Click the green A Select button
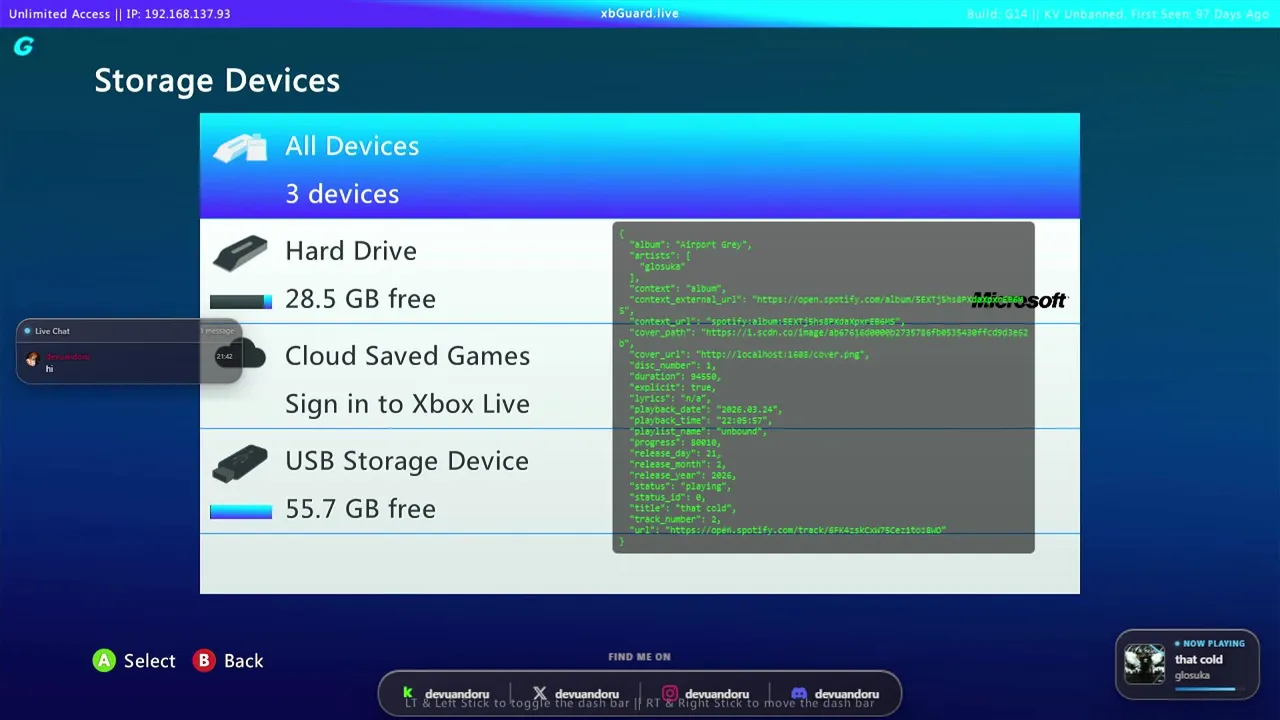The width and height of the screenshot is (1280, 720). (x=104, y=660)
